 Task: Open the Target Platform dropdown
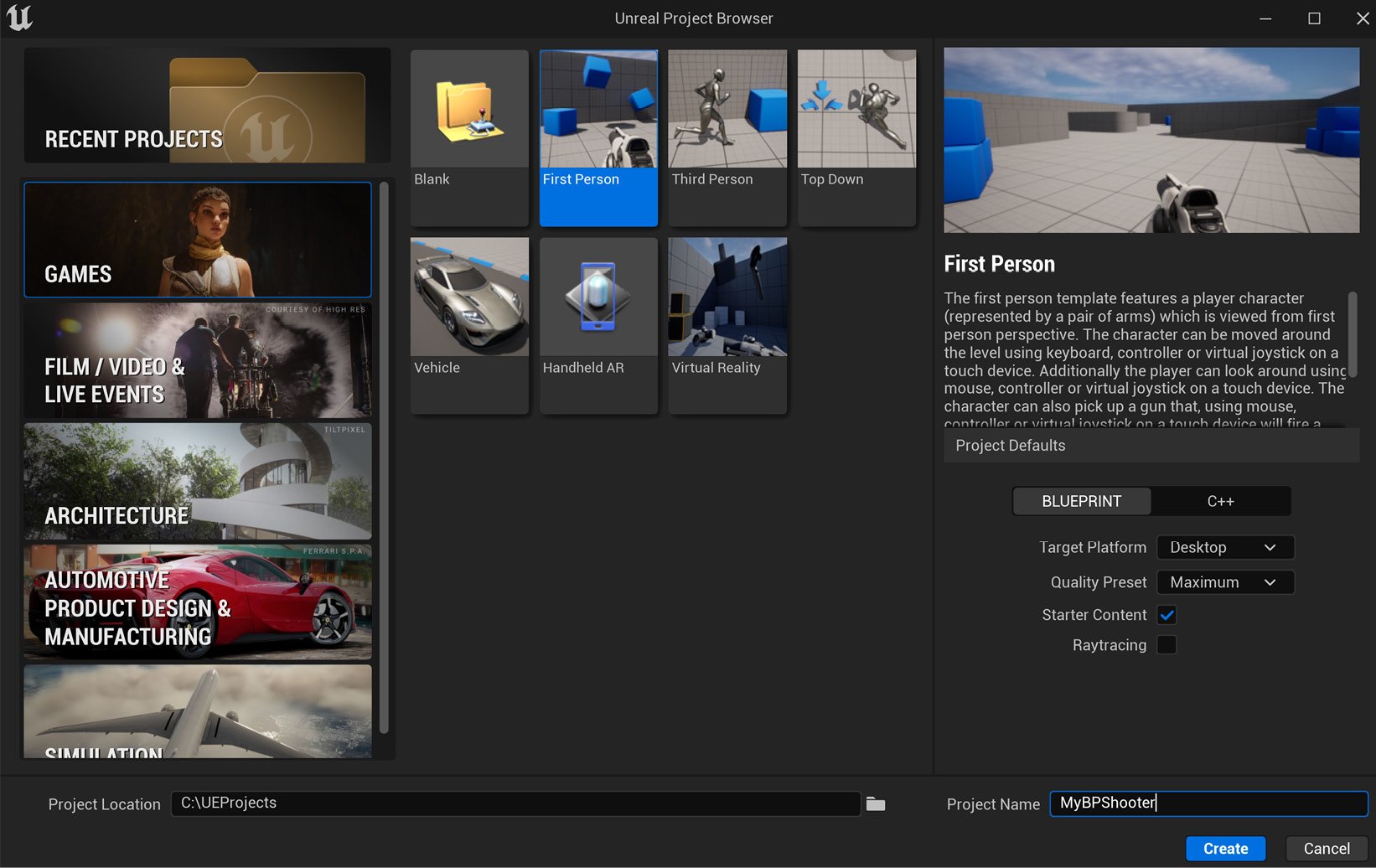1225,547
